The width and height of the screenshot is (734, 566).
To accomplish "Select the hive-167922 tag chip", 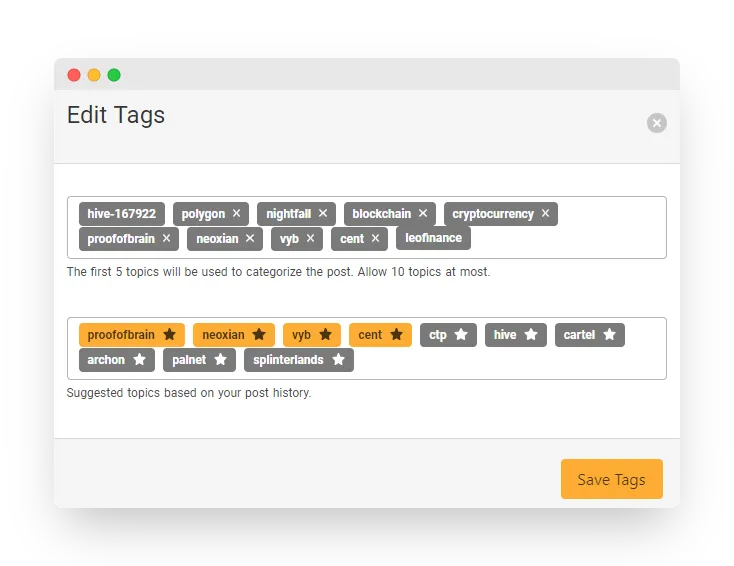I will 122,214.
